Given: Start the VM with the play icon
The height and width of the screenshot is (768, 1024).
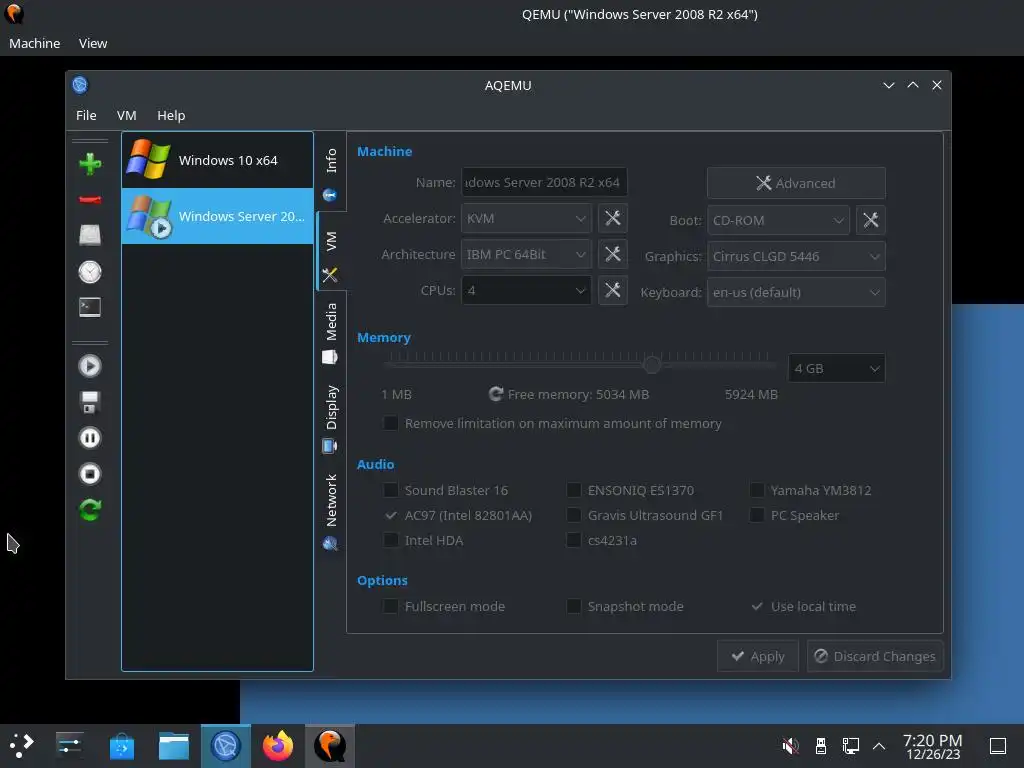Looking at the screenshot, I should pos(90,366).
